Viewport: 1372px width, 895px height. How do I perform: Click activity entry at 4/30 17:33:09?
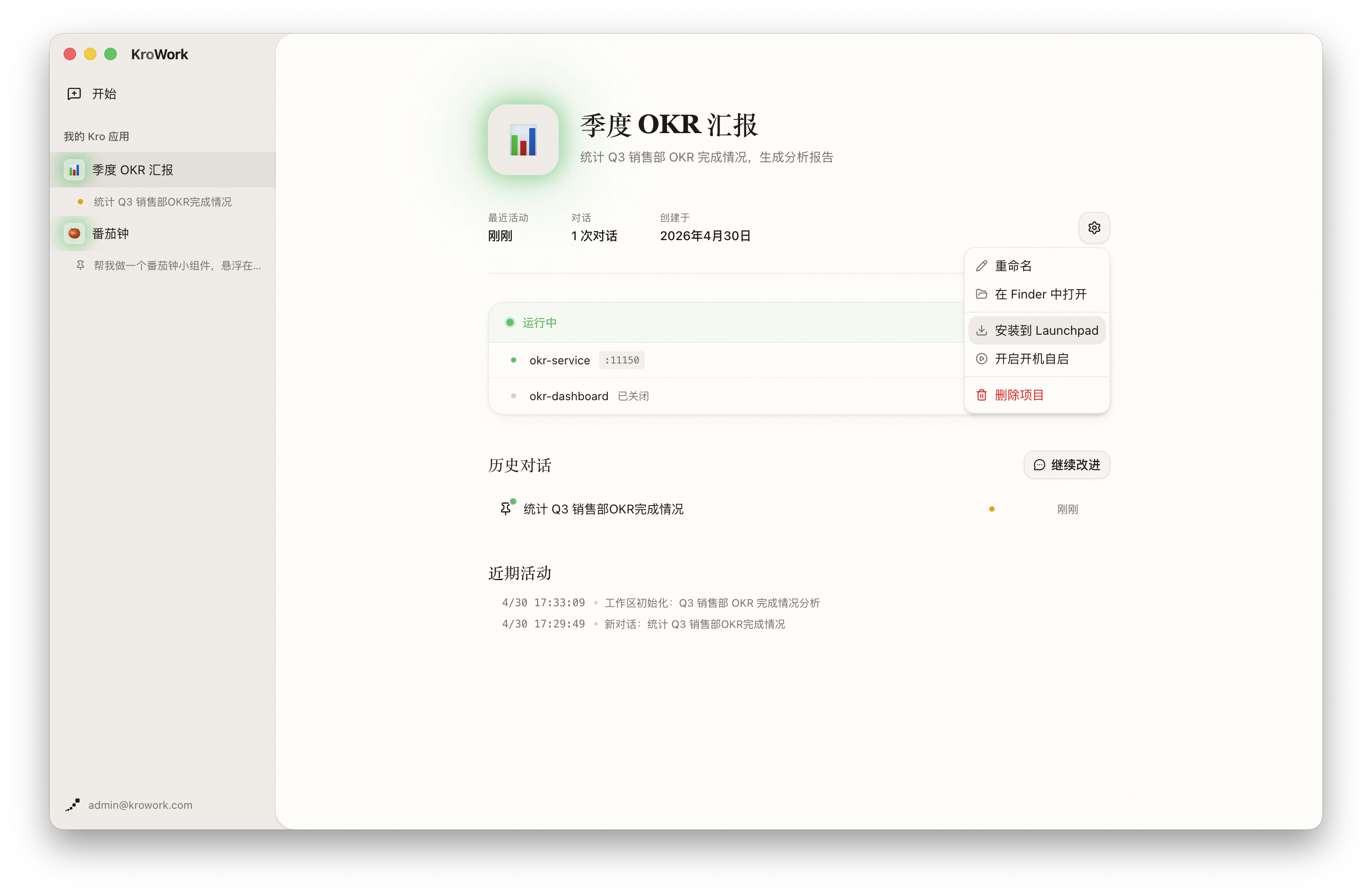(x=661, y=603)
